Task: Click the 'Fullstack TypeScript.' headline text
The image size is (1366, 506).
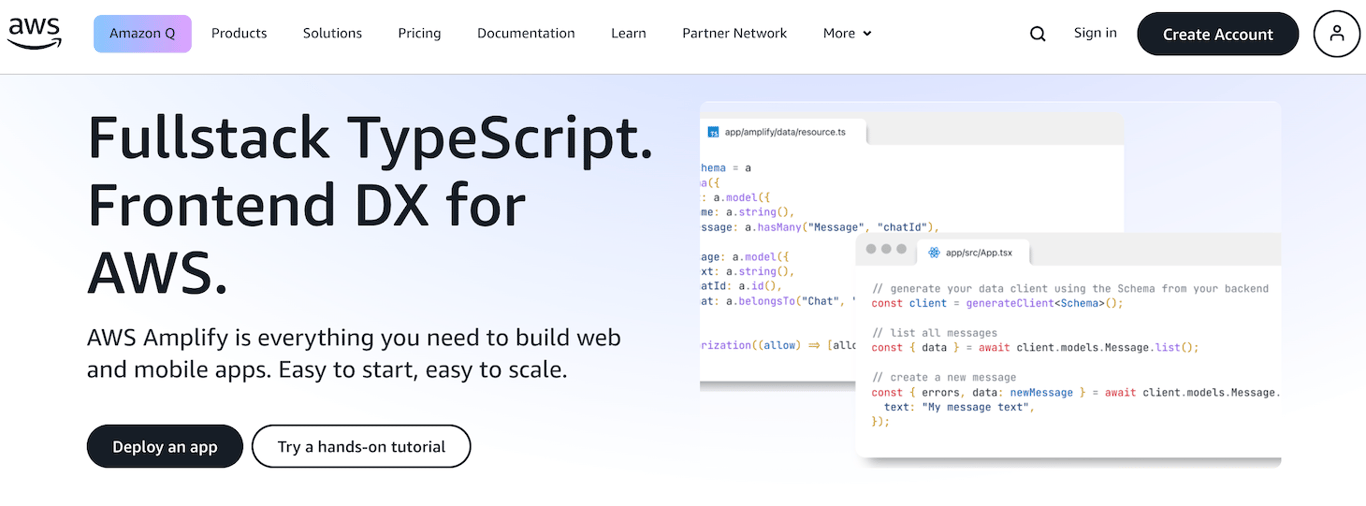Action: [370, 138]
